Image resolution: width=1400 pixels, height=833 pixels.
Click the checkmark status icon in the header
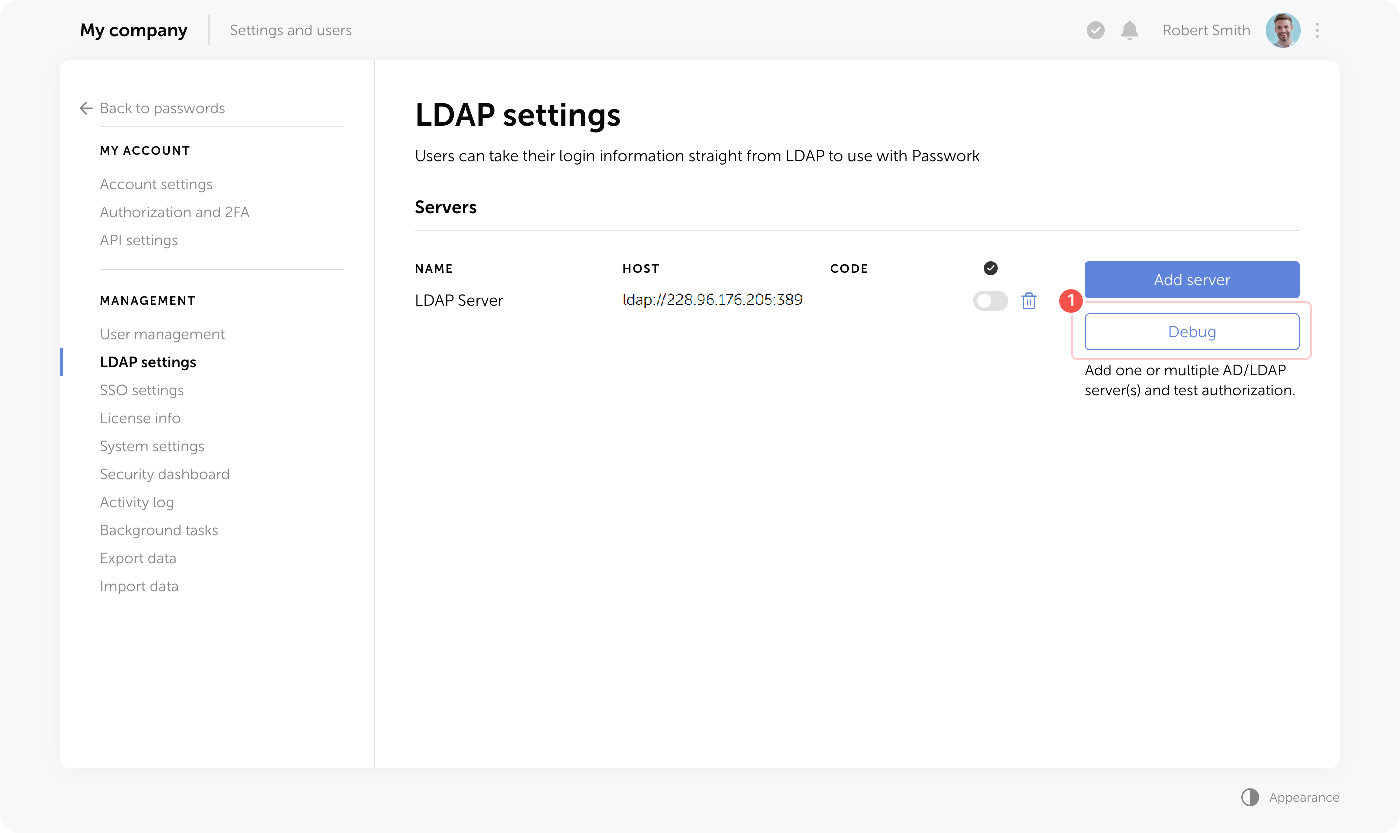[1095, 30]
